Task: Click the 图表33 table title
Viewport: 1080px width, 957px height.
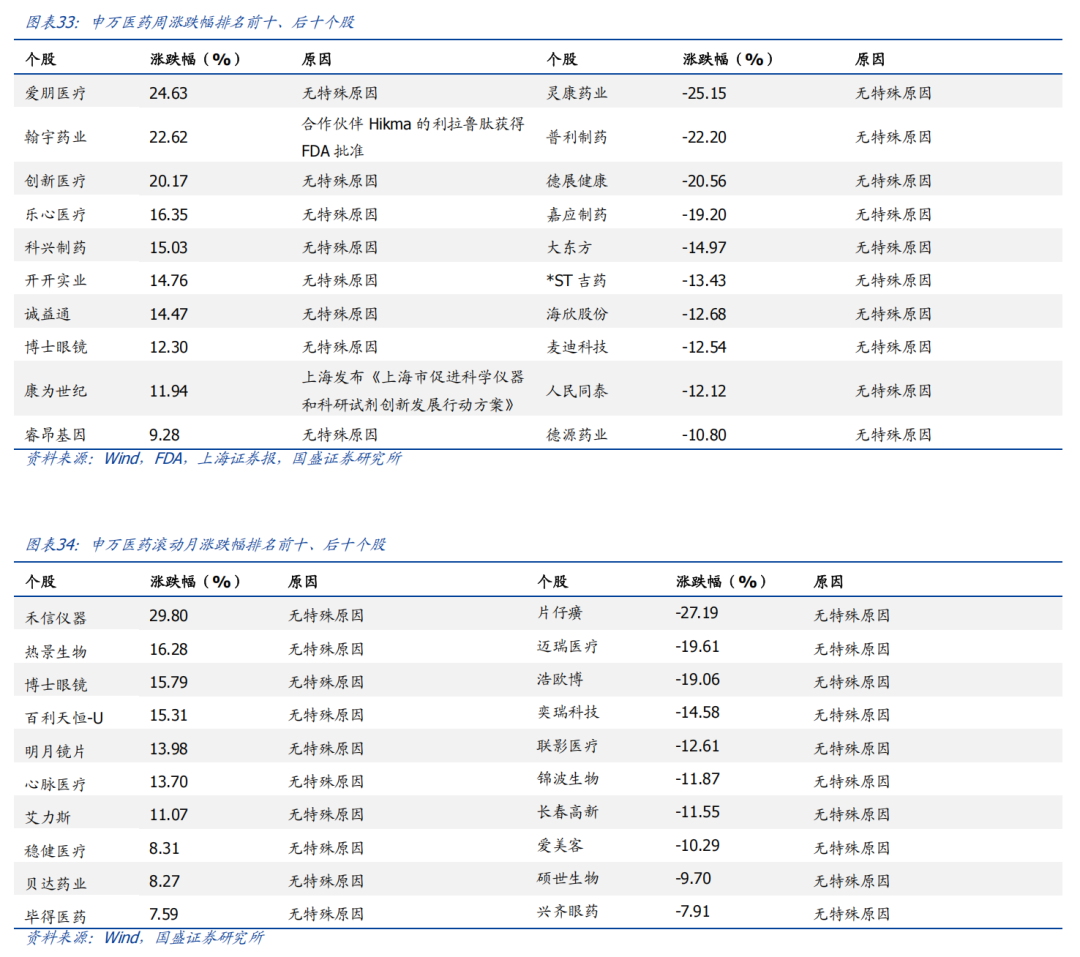Action: pos(190,22)
